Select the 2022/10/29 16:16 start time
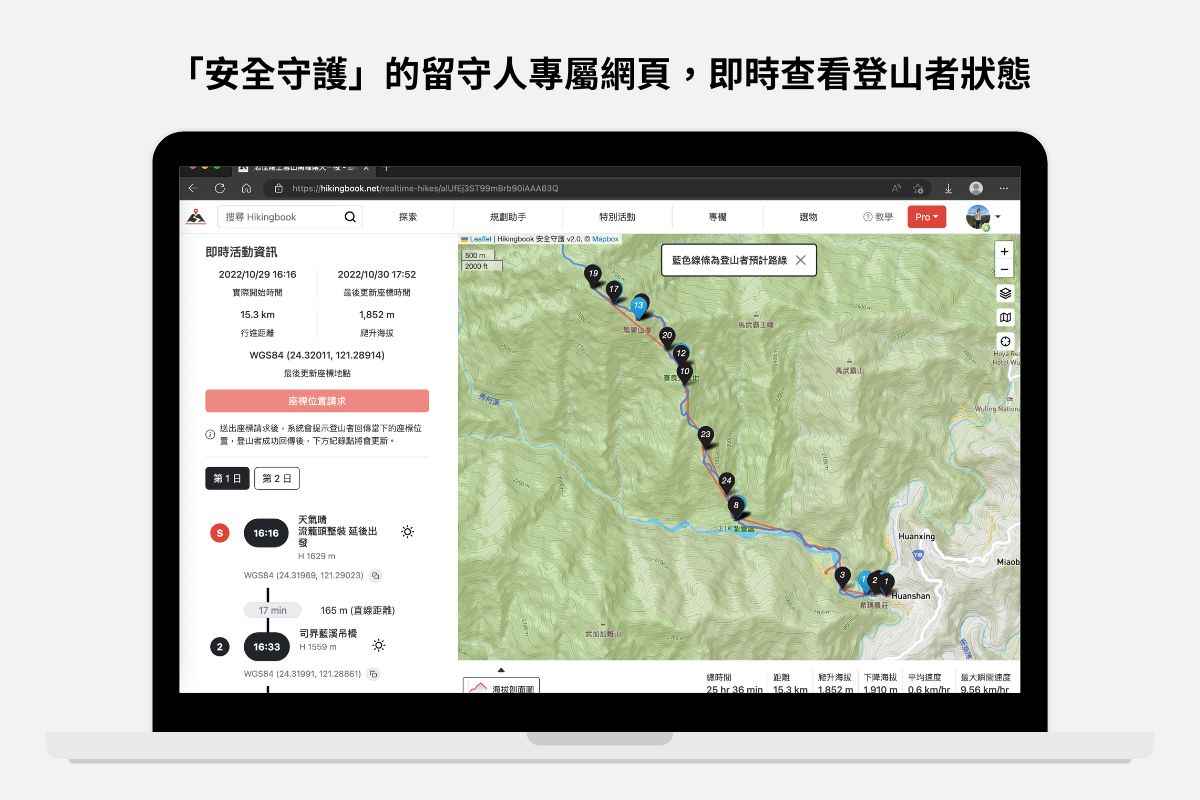The width and height of the screenshot is (1200, 800). click(258, 274)
